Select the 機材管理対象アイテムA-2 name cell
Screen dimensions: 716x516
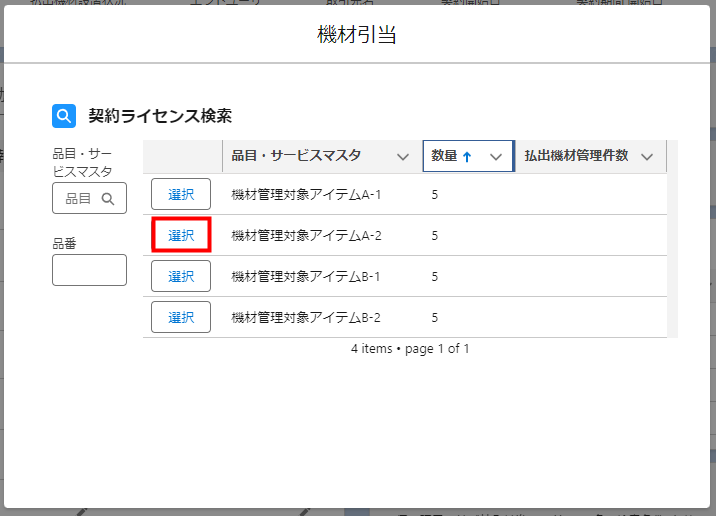pos(306,235)
